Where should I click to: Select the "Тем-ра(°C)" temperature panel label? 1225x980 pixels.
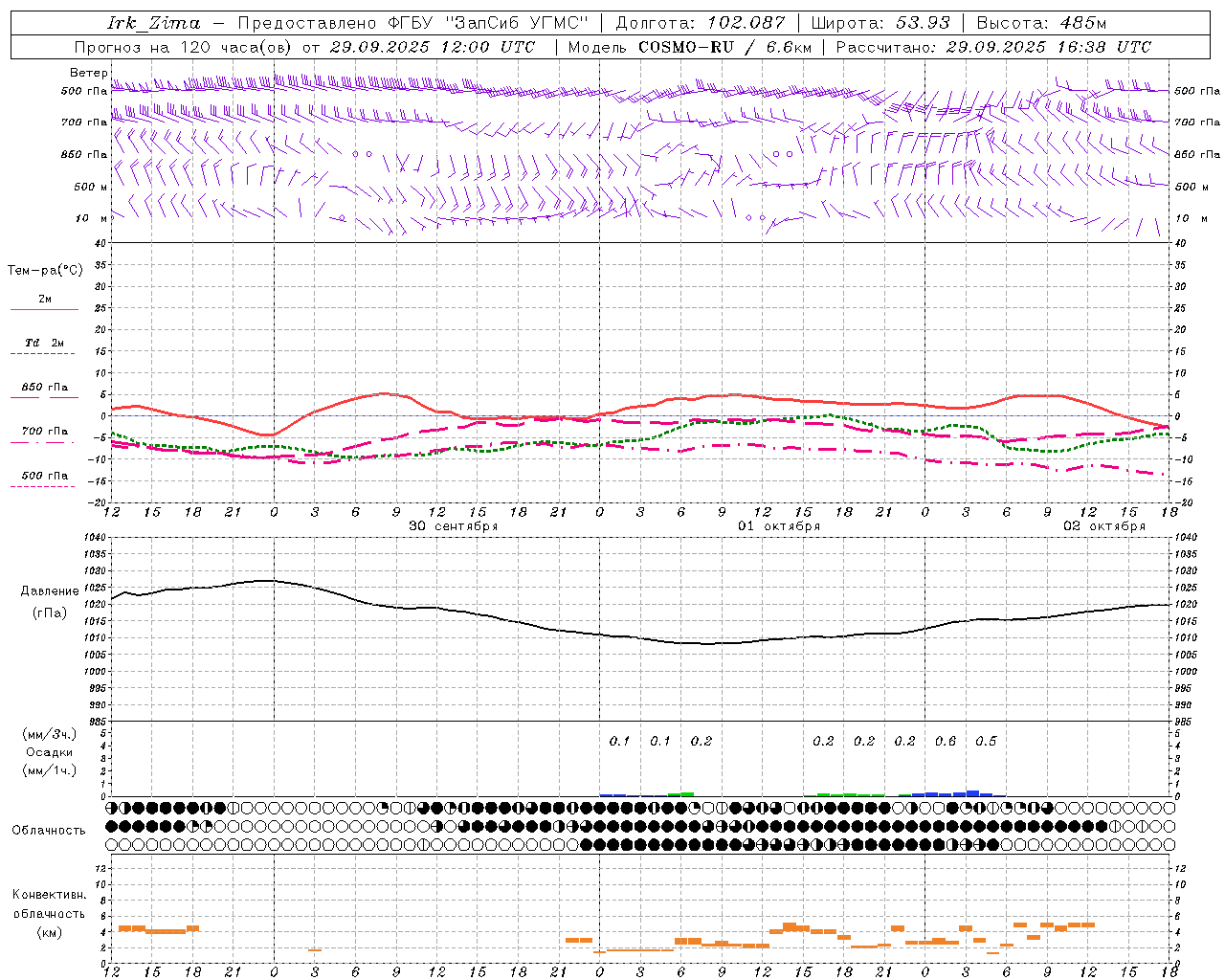pyautogui.click(x=45, y=271)
